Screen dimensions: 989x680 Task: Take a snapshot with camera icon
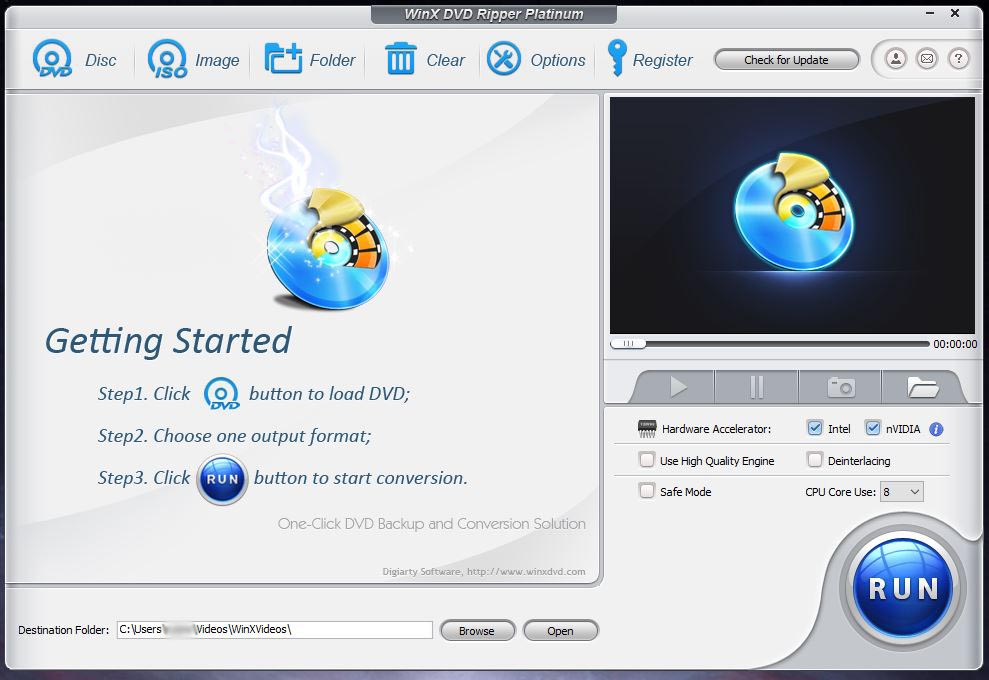pos(840,386)
